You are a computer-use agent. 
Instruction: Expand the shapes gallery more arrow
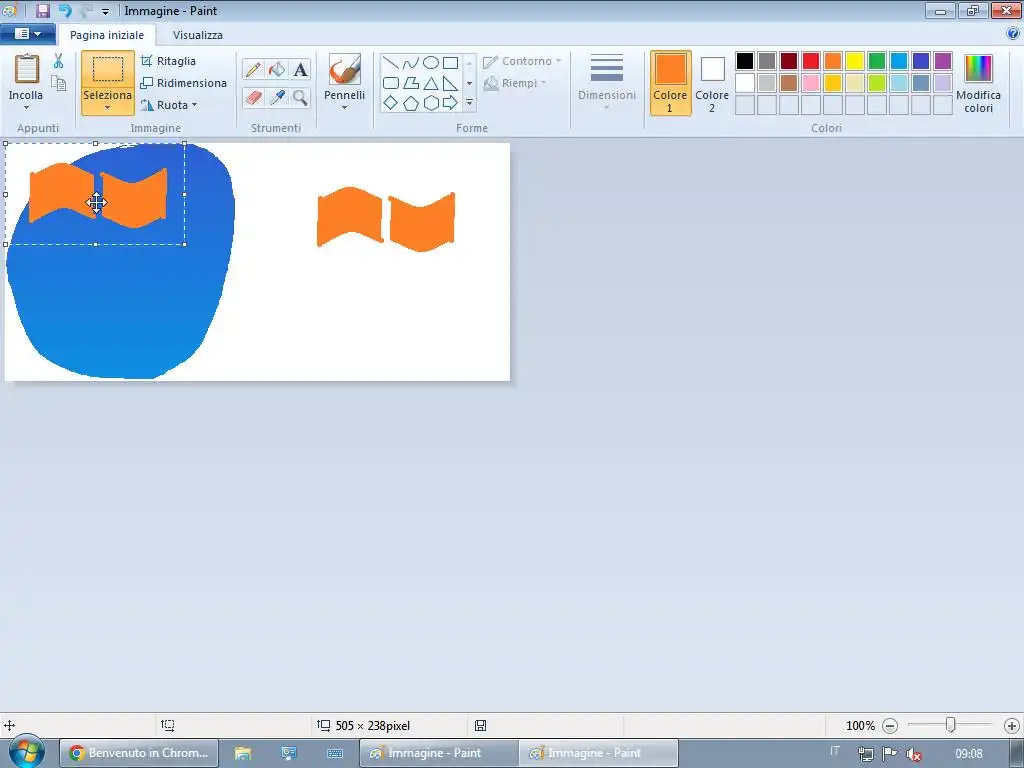point(469,103)
